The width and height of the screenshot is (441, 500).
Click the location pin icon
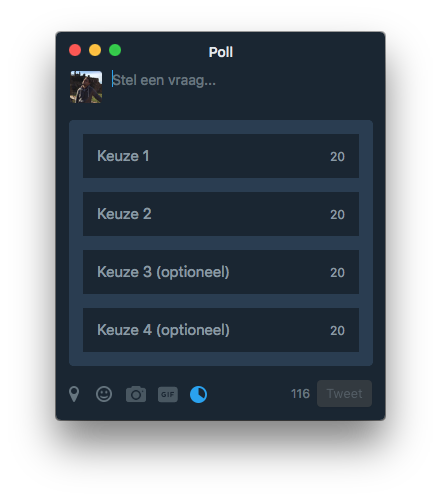tap(74, 394)
